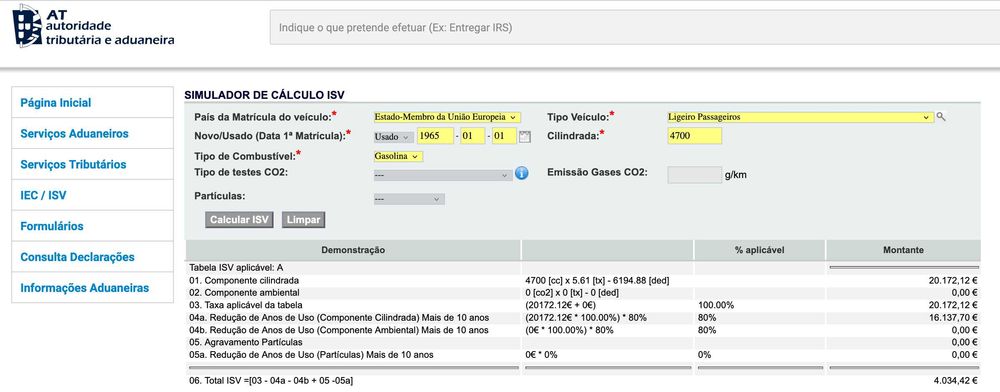Click the Cilindrada field showing 4700

tap(695, 136)
